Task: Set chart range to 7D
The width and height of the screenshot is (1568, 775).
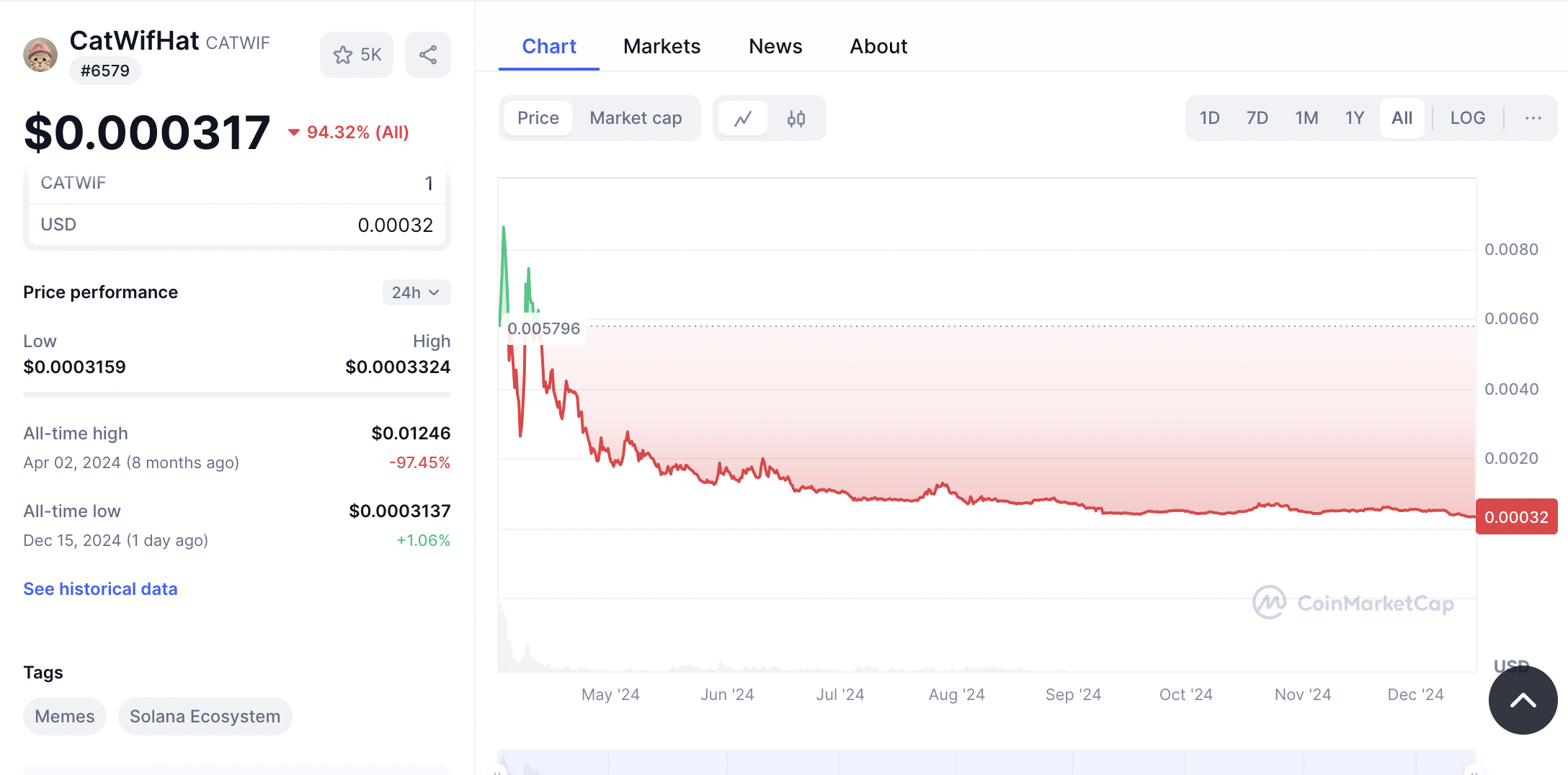Action: pos(1257,118)
